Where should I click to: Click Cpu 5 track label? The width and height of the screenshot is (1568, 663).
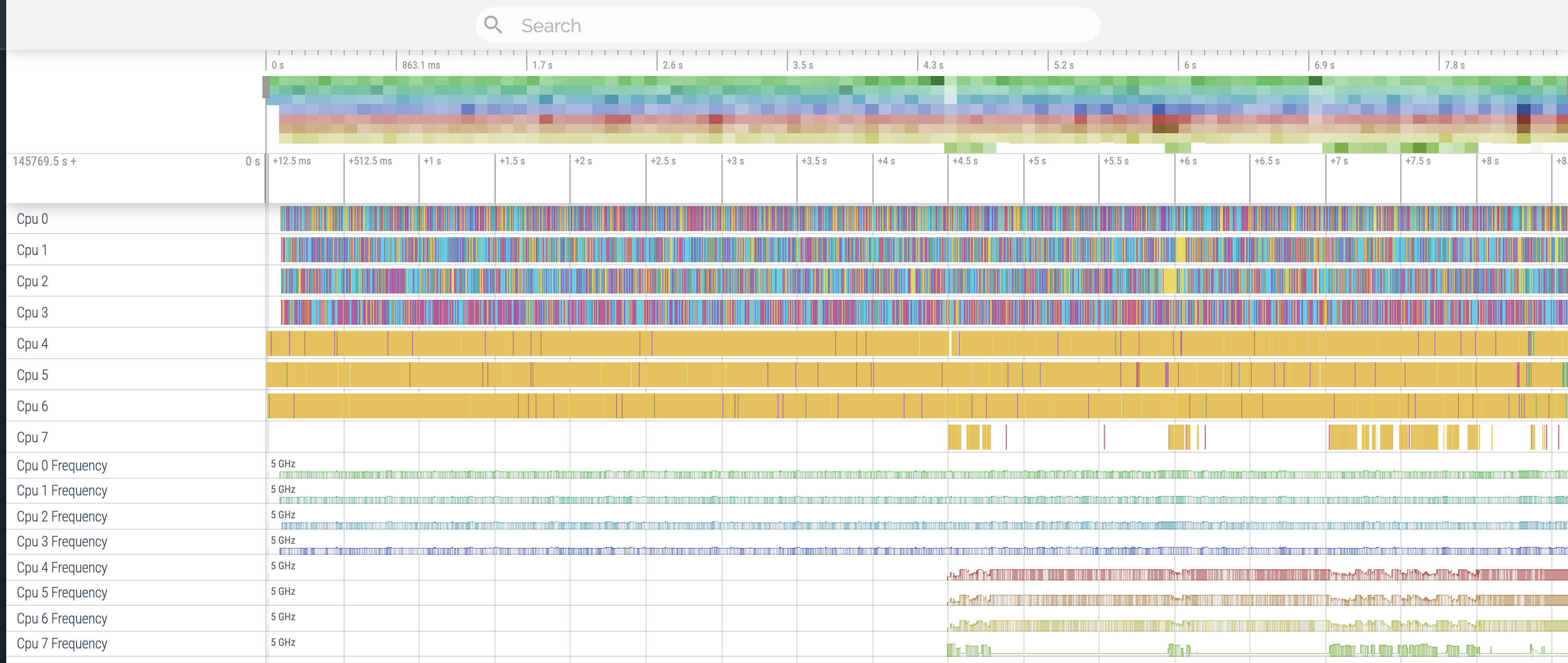(x=32, y=375)
